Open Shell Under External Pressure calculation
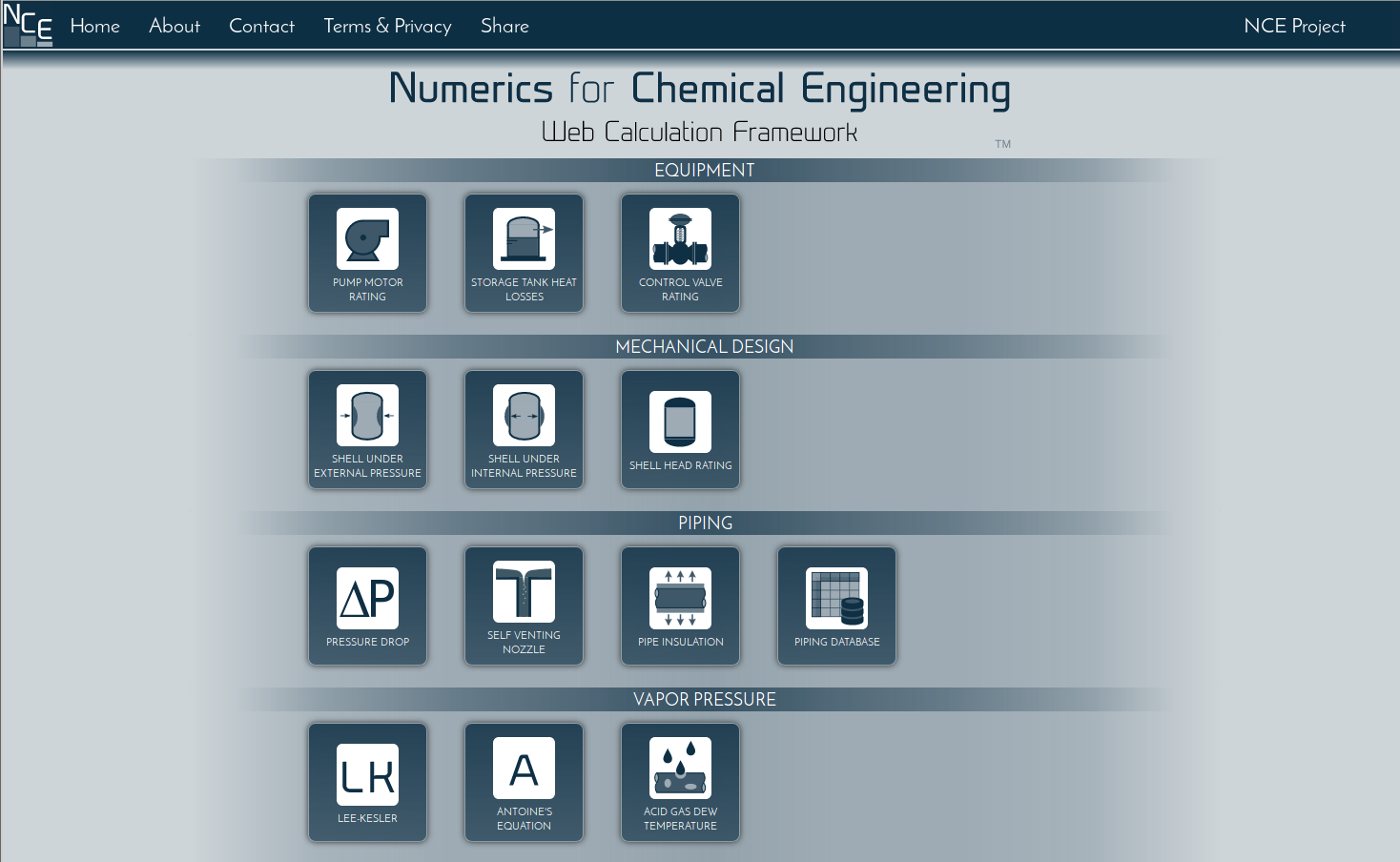The image size is (1400, 862). coord(367,429)
